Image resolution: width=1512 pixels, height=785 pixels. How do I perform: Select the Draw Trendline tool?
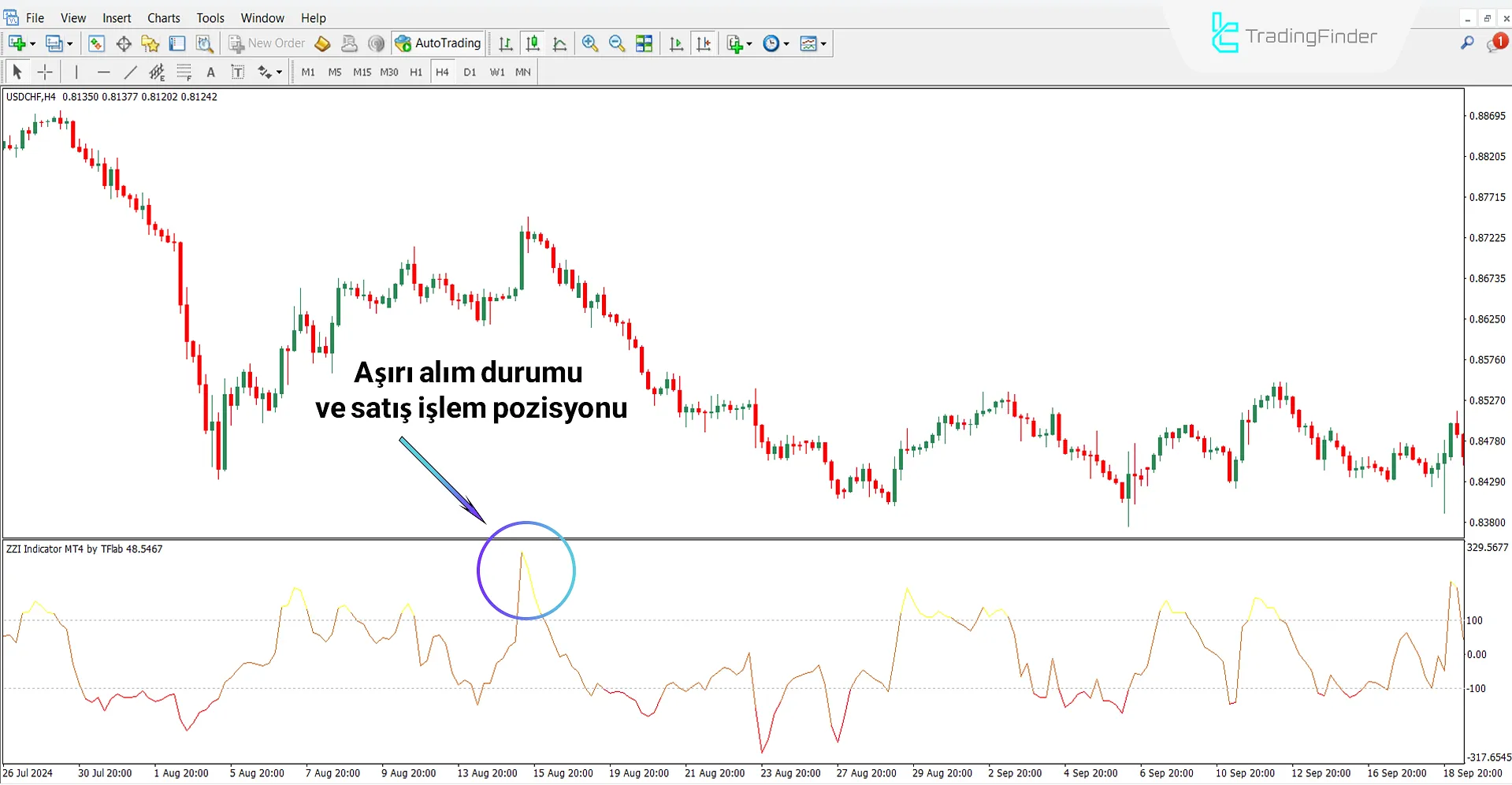[131, 73]
